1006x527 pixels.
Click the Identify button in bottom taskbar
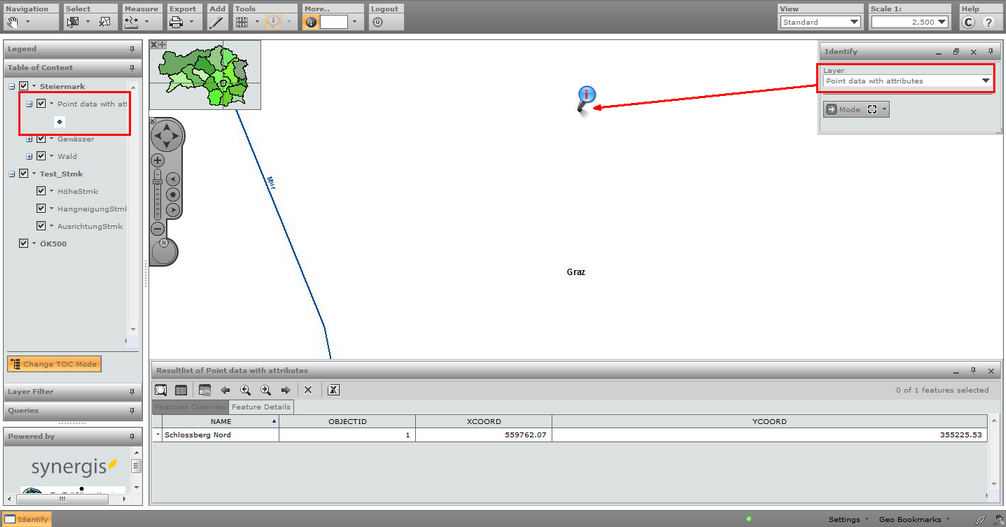coord(26,519)
